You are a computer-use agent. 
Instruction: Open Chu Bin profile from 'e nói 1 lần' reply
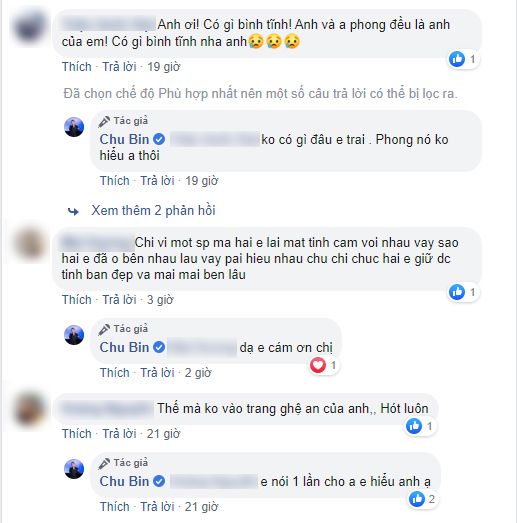coord(124,481)
